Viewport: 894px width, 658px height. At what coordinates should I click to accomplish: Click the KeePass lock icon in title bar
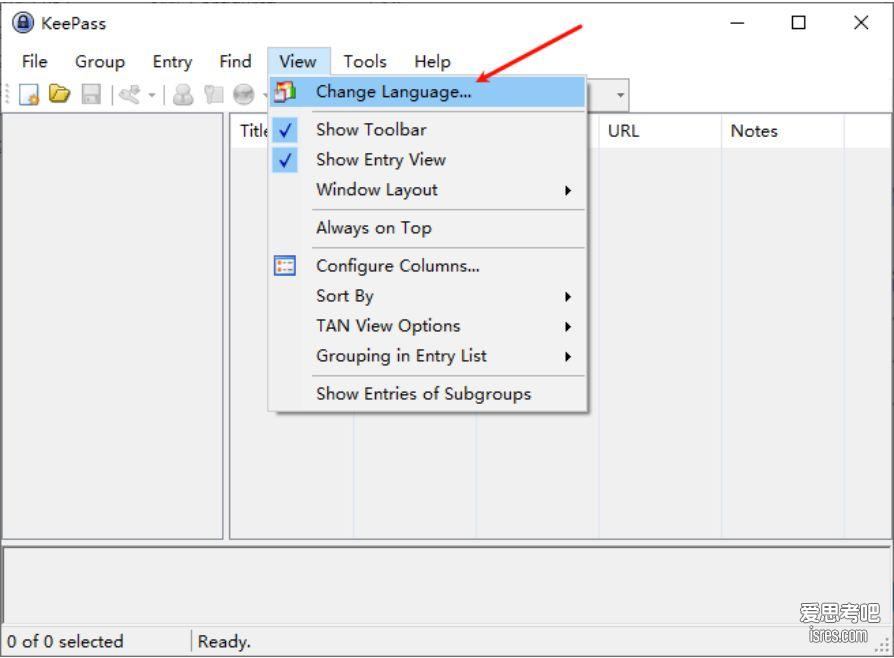[x=23, y=23]
